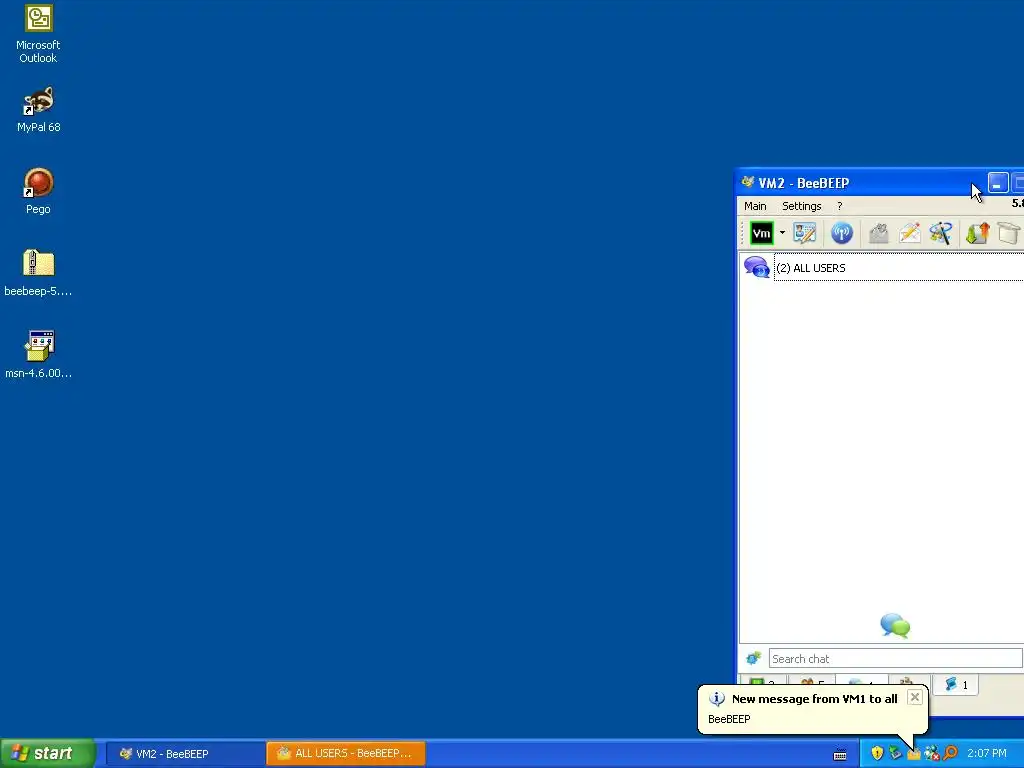The height and width of the screenshot is (768, 1024).
Task: Click the keyboard icon on the taskbar
Action: coord(840,754)
